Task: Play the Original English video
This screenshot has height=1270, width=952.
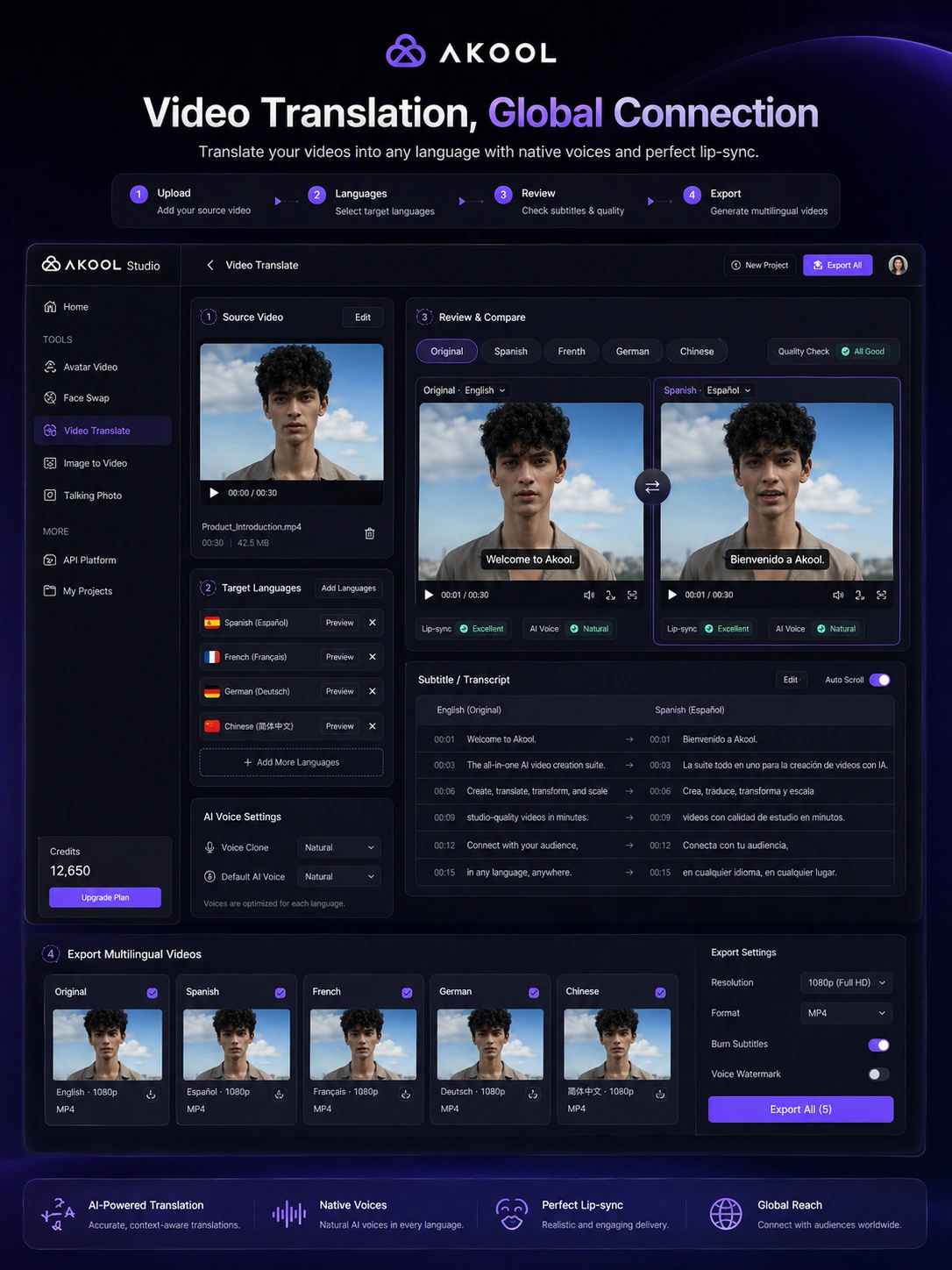Action: coord(429,595)
